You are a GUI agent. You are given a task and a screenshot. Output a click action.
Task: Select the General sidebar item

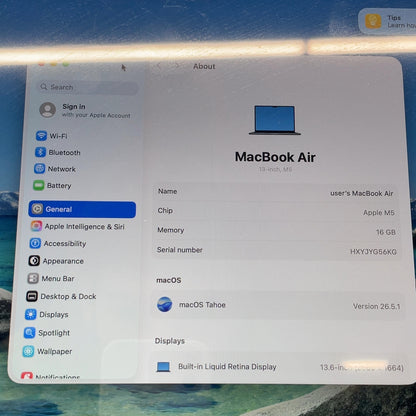tap(82, 209)
